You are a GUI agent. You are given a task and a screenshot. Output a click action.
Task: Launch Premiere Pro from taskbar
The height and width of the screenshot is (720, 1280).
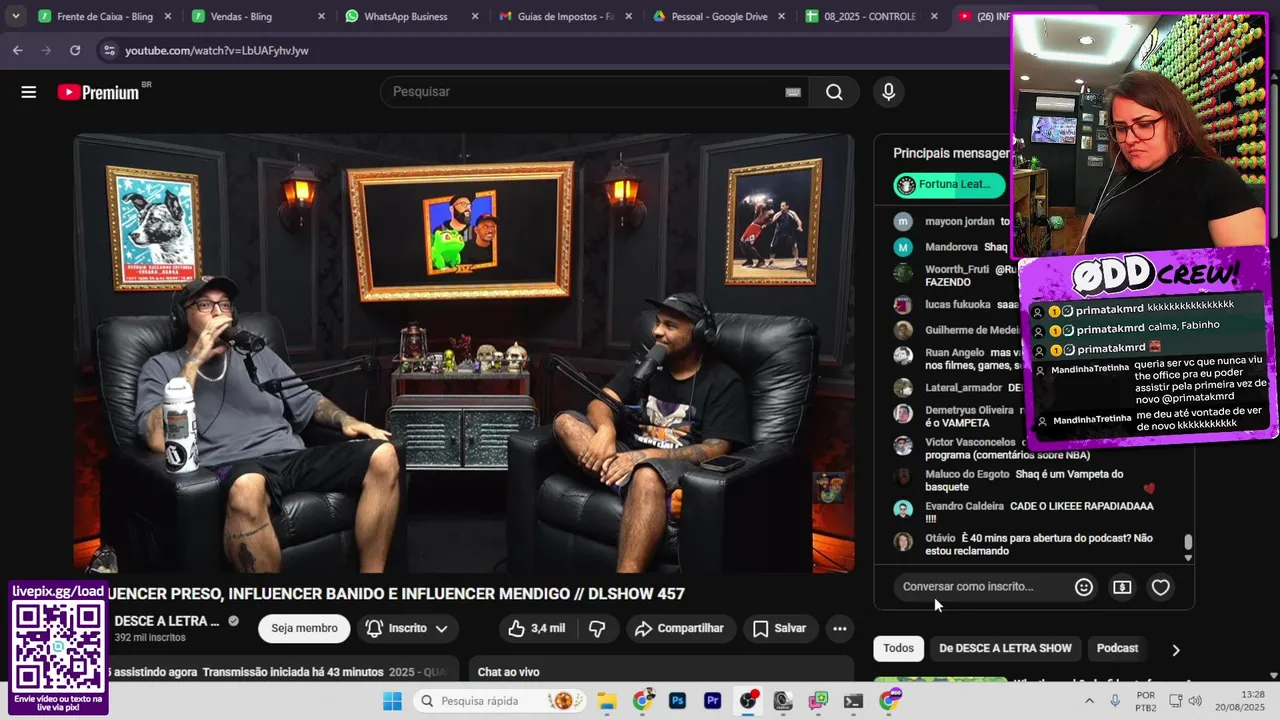coord(712,701)
